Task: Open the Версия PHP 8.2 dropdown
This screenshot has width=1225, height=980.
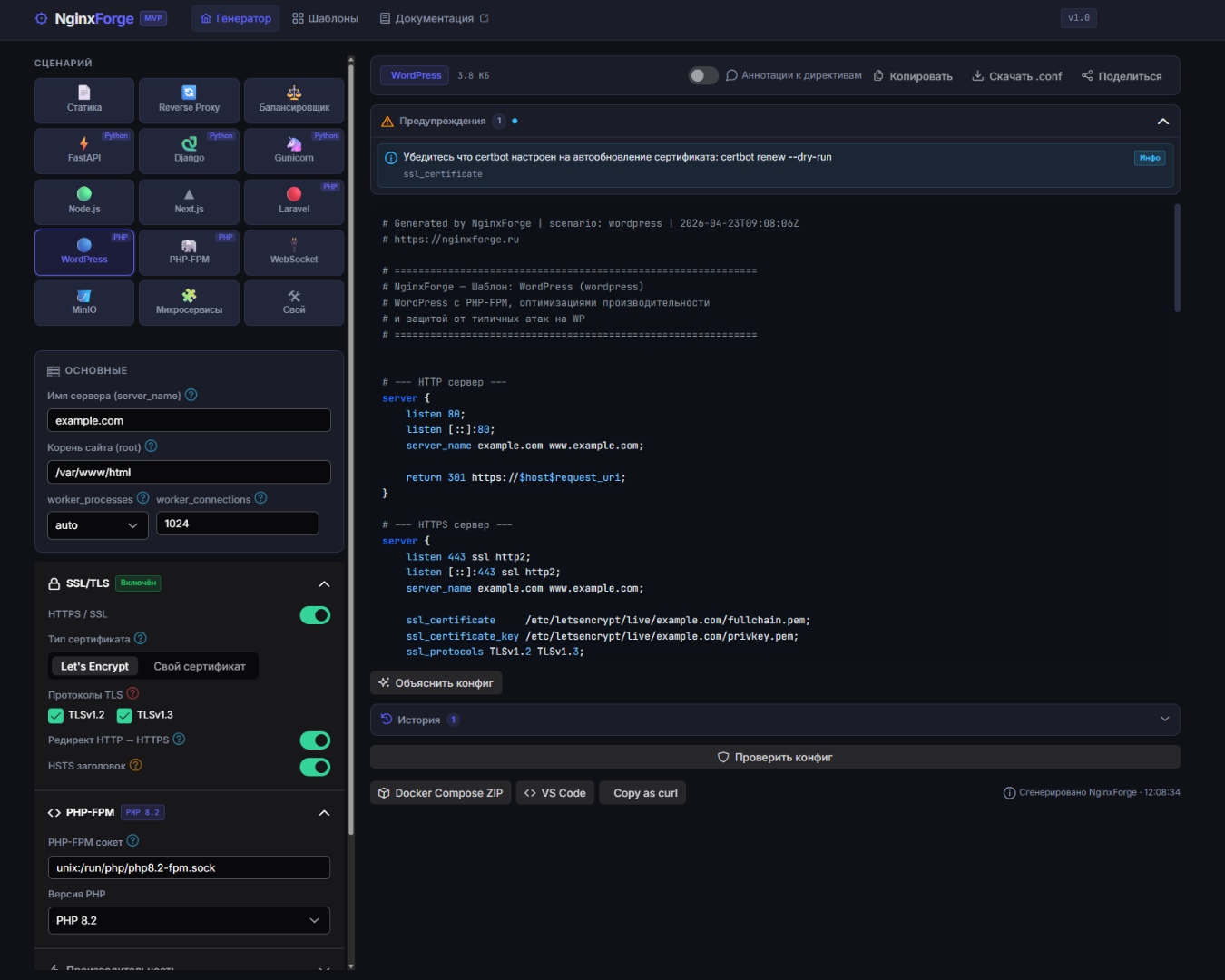Action: 189,920
